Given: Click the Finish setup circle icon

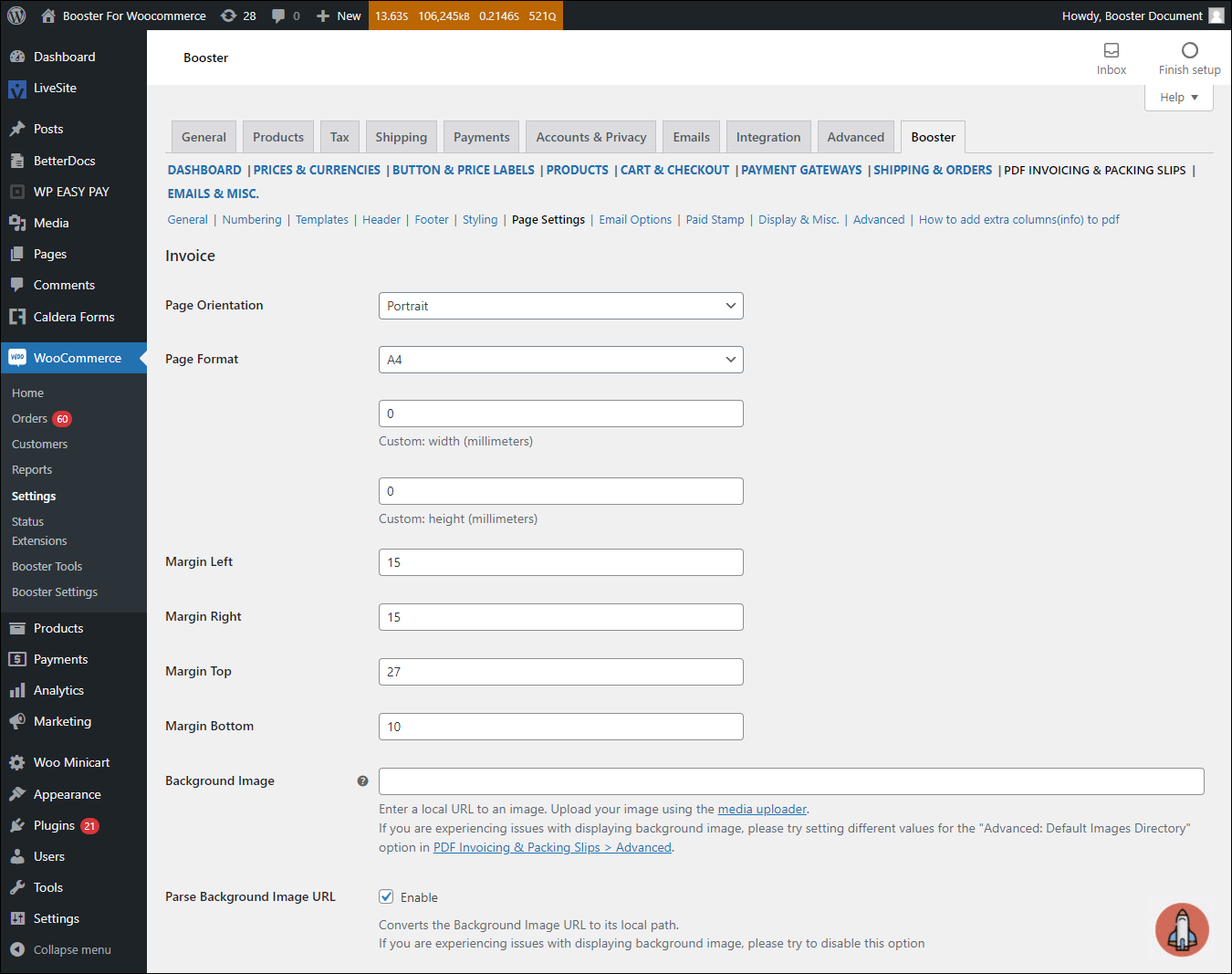Looking at the screenshot, I should (x=1190, y=50).
